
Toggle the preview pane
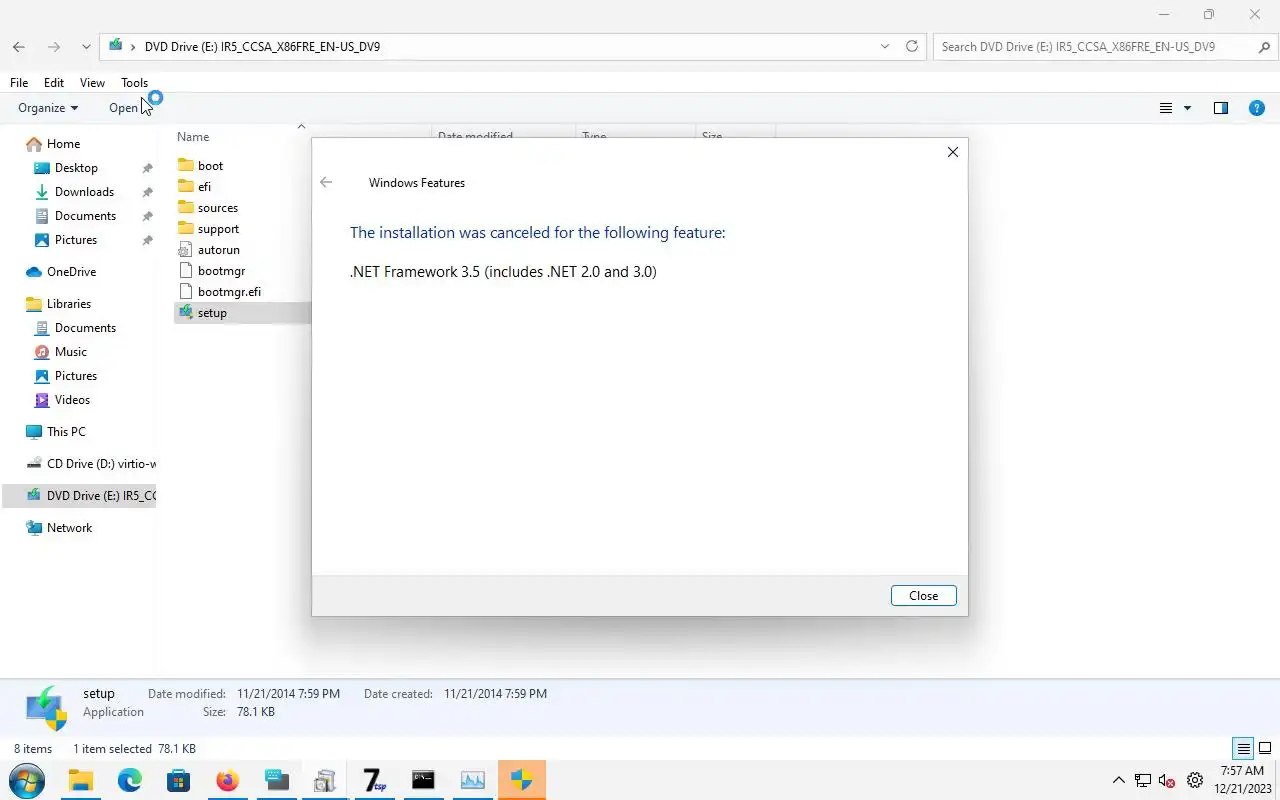pos(1221,108)
